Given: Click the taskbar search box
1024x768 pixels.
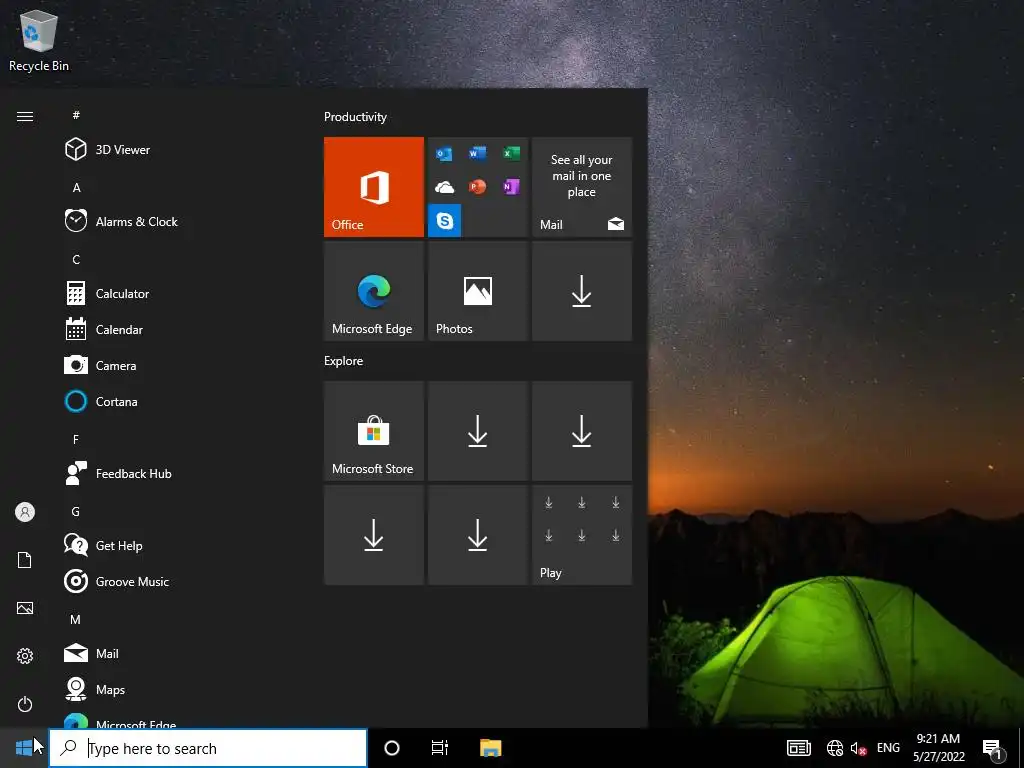Looking at the screenshot, I should point(208,748).
